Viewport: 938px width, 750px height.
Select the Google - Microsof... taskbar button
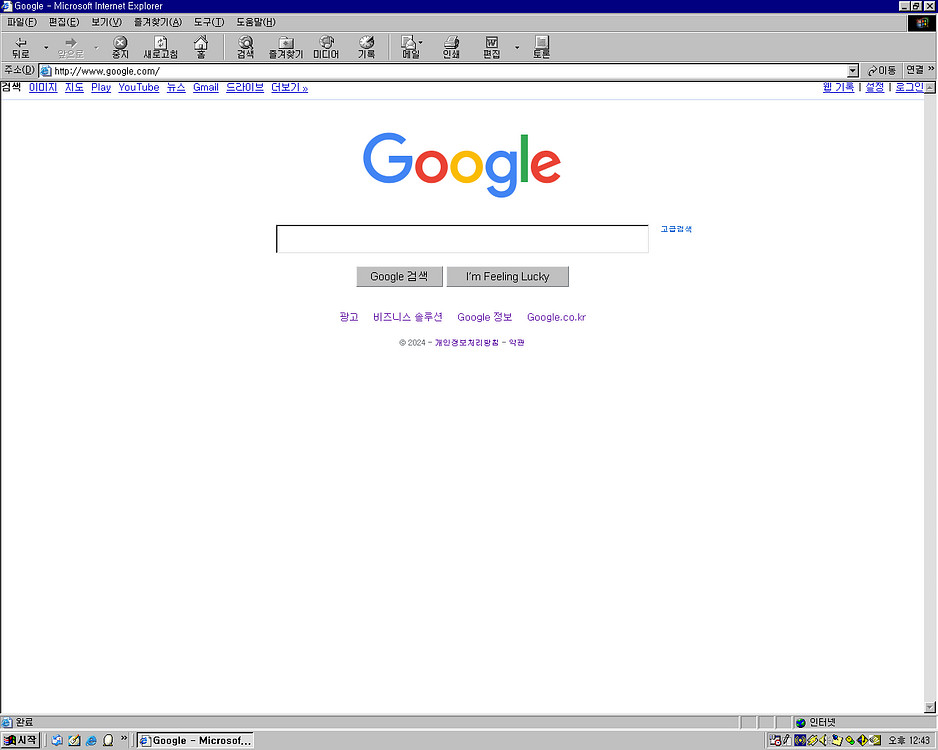(x=195, y=740)
